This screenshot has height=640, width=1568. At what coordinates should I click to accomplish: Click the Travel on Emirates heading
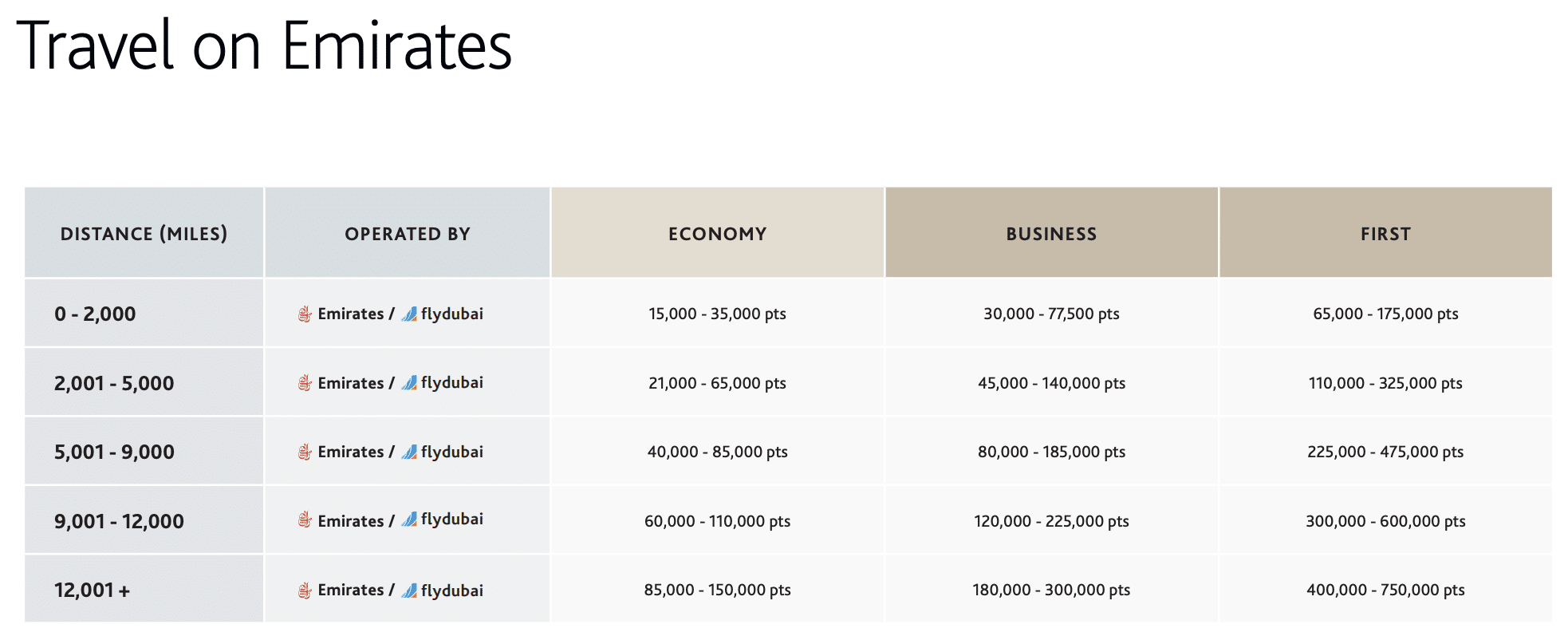264,46
